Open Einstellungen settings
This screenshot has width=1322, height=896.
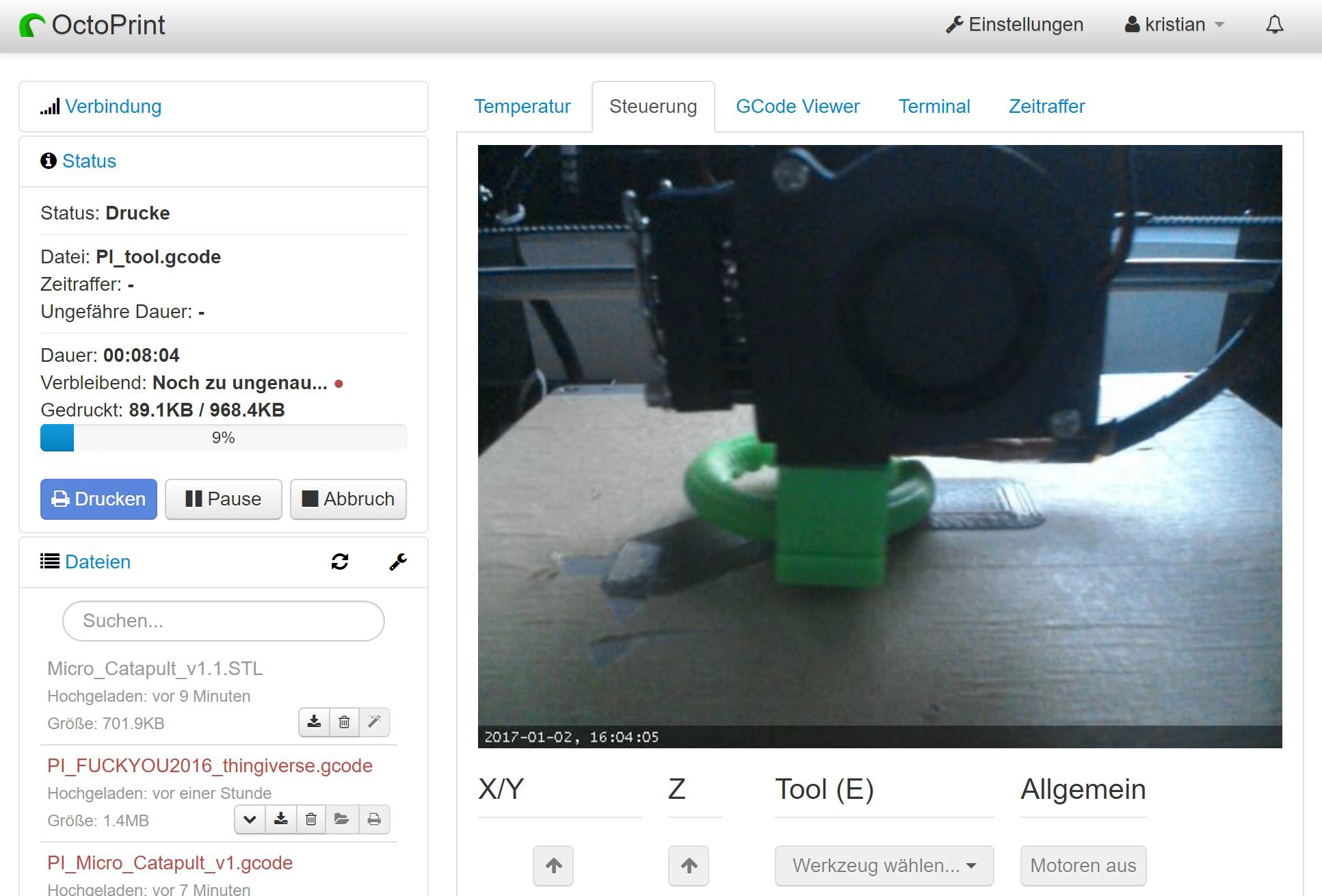click(1014, 25)
